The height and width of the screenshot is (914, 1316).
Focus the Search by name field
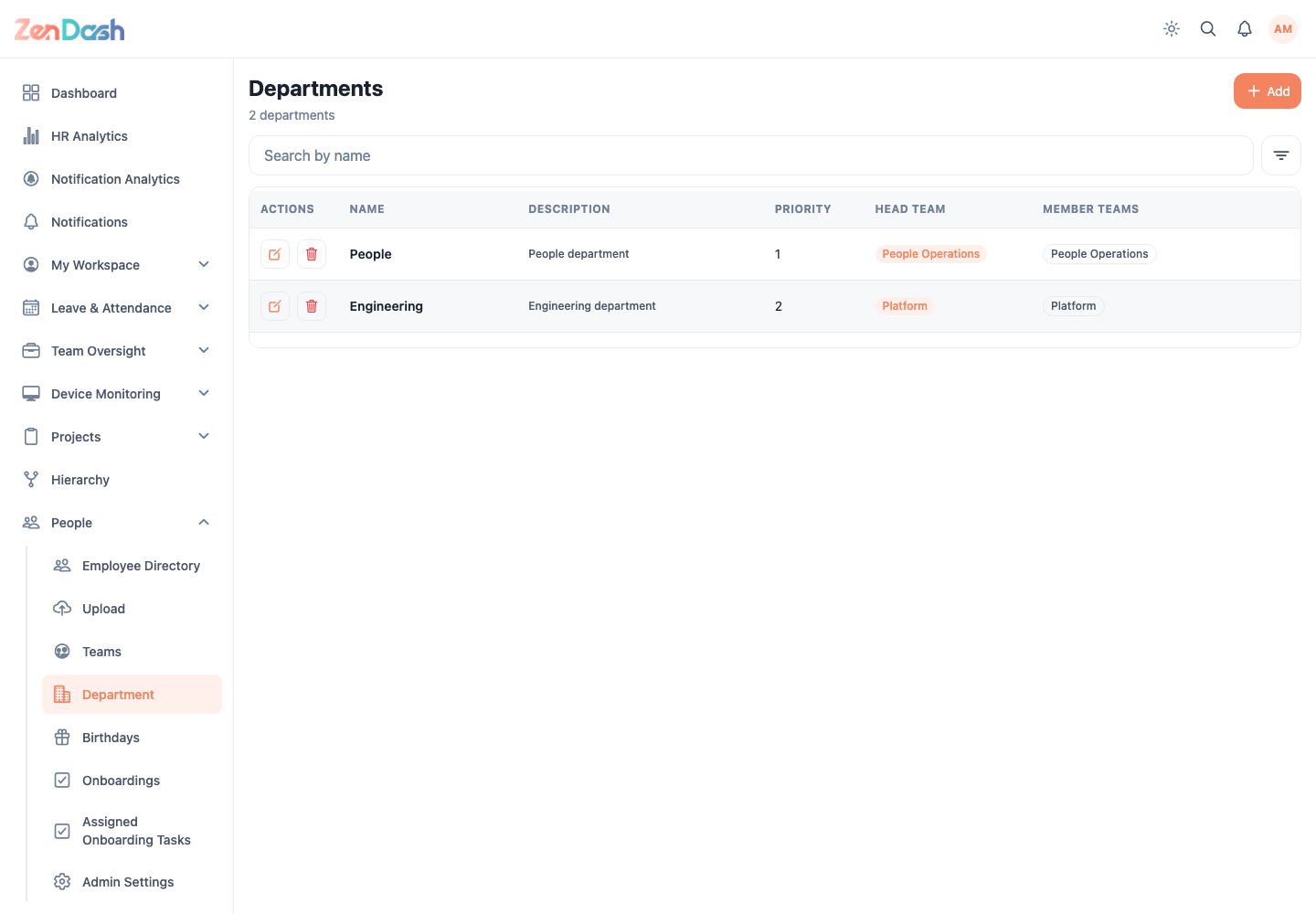[751, 155]
